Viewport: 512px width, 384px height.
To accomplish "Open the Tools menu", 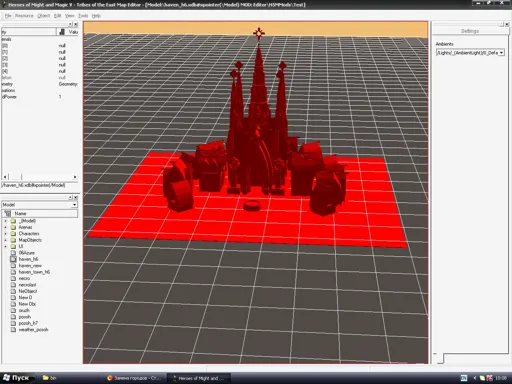I will pyautogui.click(x=83, y=16).
